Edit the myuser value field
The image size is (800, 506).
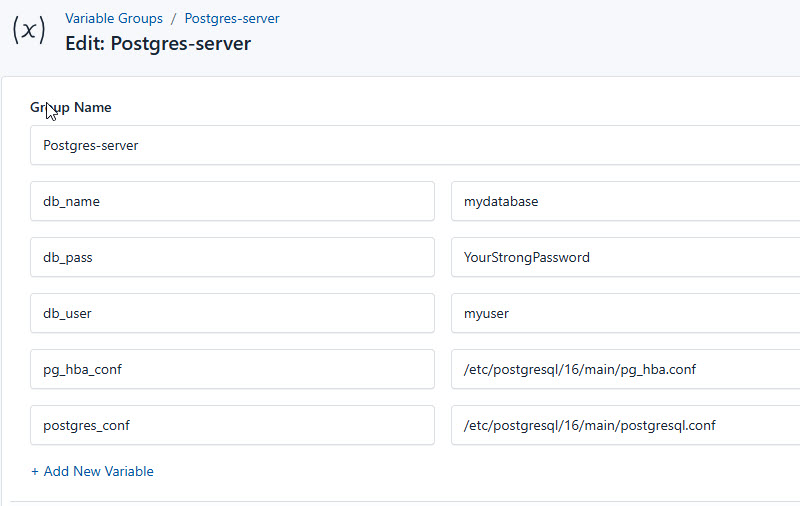[626, 313]
